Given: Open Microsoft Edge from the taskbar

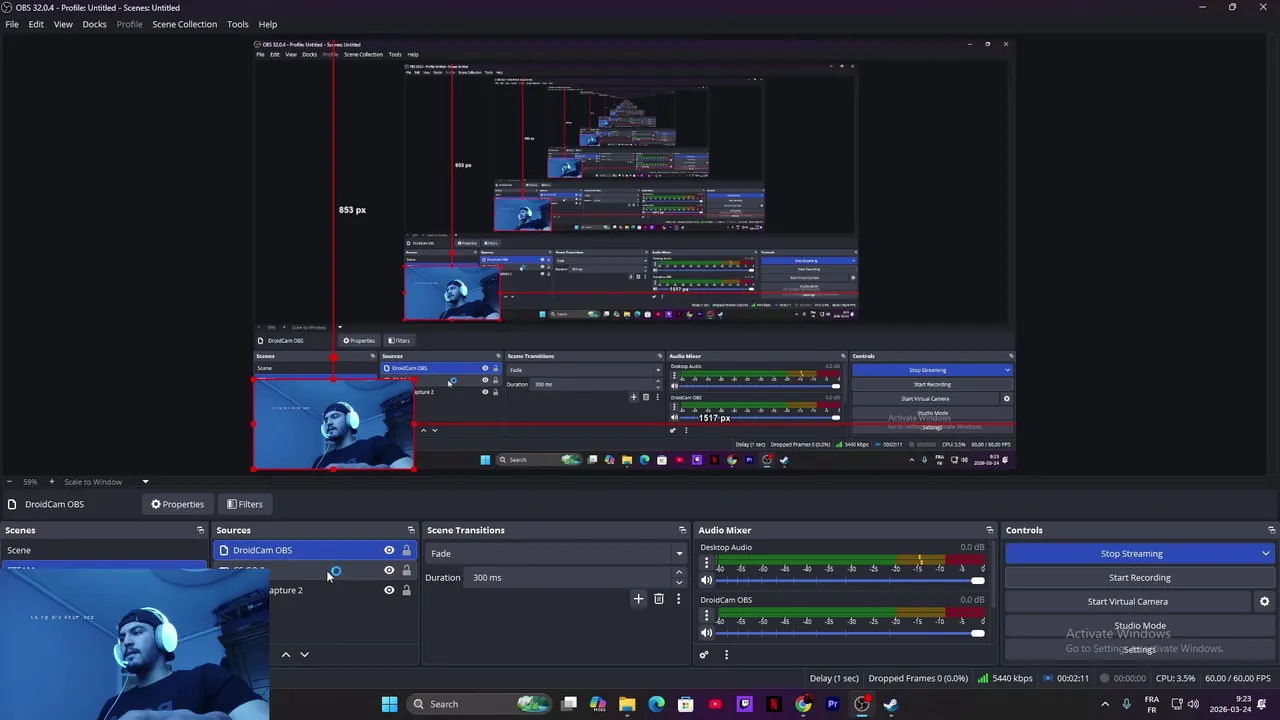Looking at the screenshot, I should pyautogui.click(x=656, y=704).
